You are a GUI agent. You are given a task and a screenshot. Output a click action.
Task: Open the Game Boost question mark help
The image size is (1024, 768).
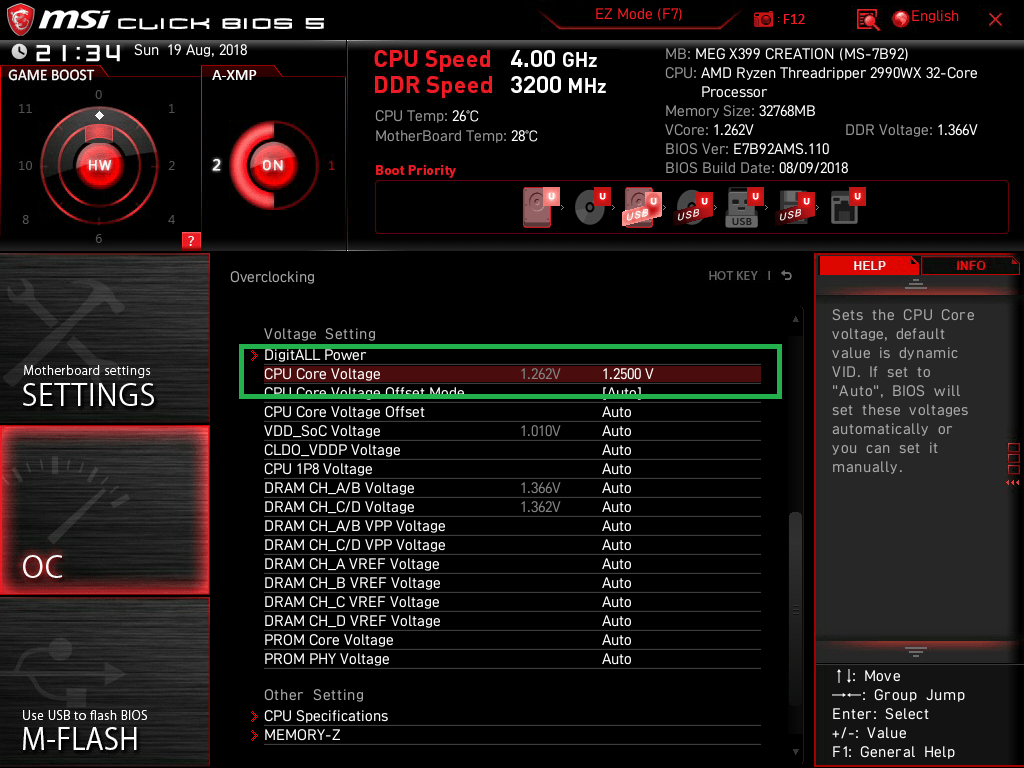coord(191,240)
